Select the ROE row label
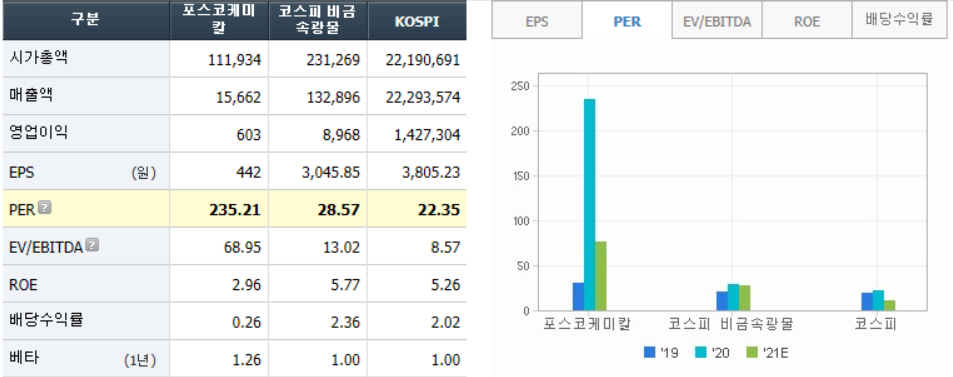953x377 pixels. coord(24,285)
